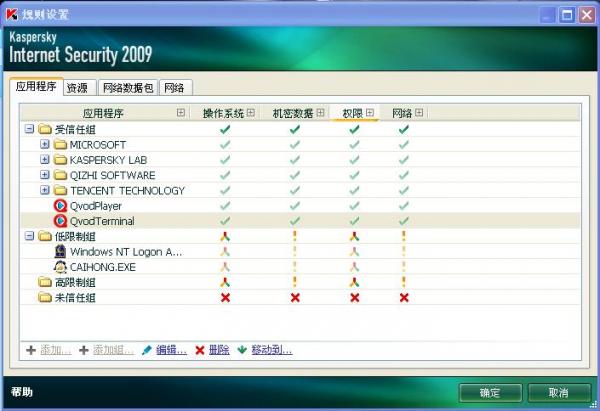The image size is (600, 411).
Task: Maximize the 规则设置 window
Action: pyautogui.click(x=567, y=15)
